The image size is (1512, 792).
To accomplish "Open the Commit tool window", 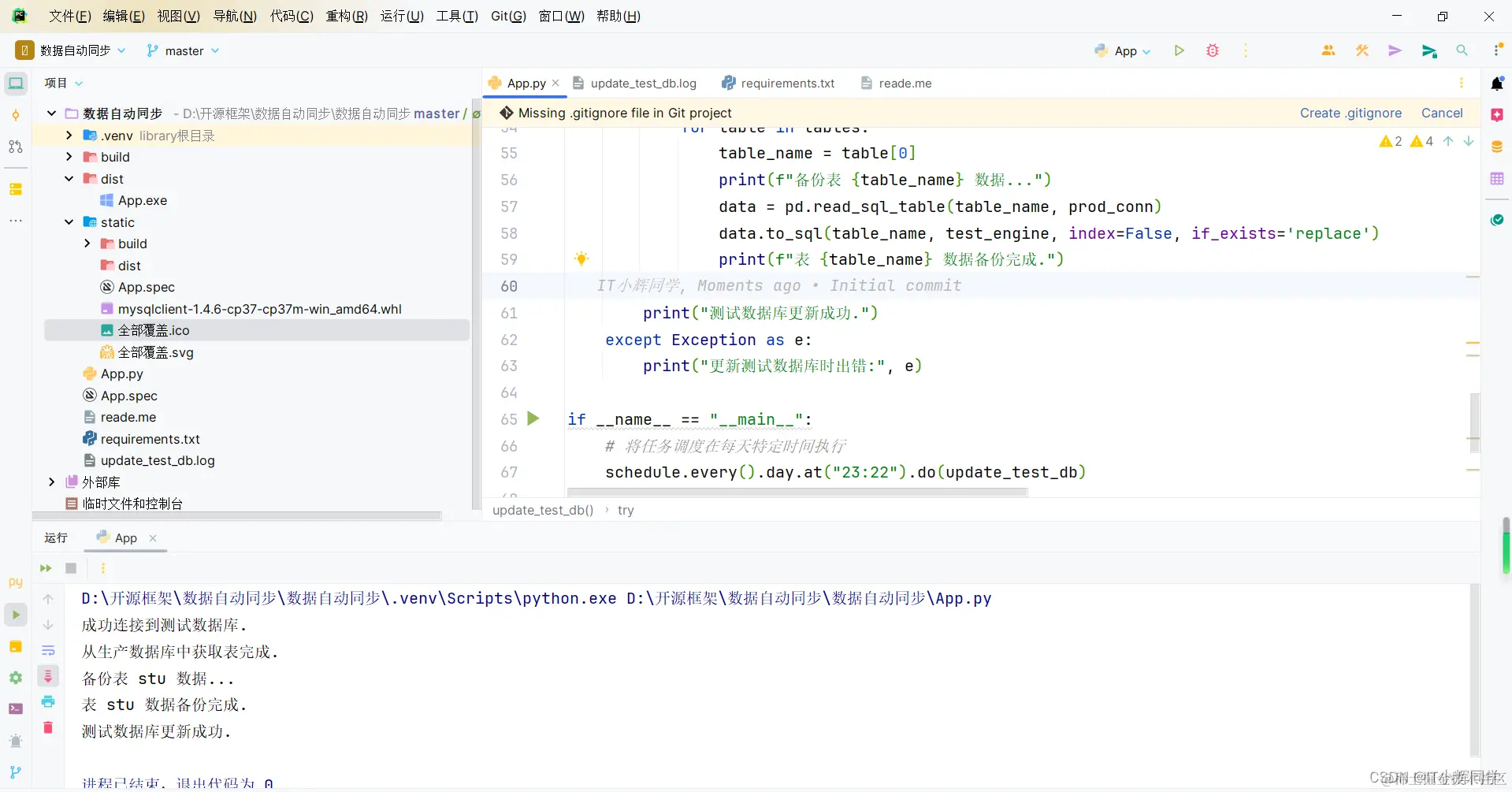I will [16, 115].
